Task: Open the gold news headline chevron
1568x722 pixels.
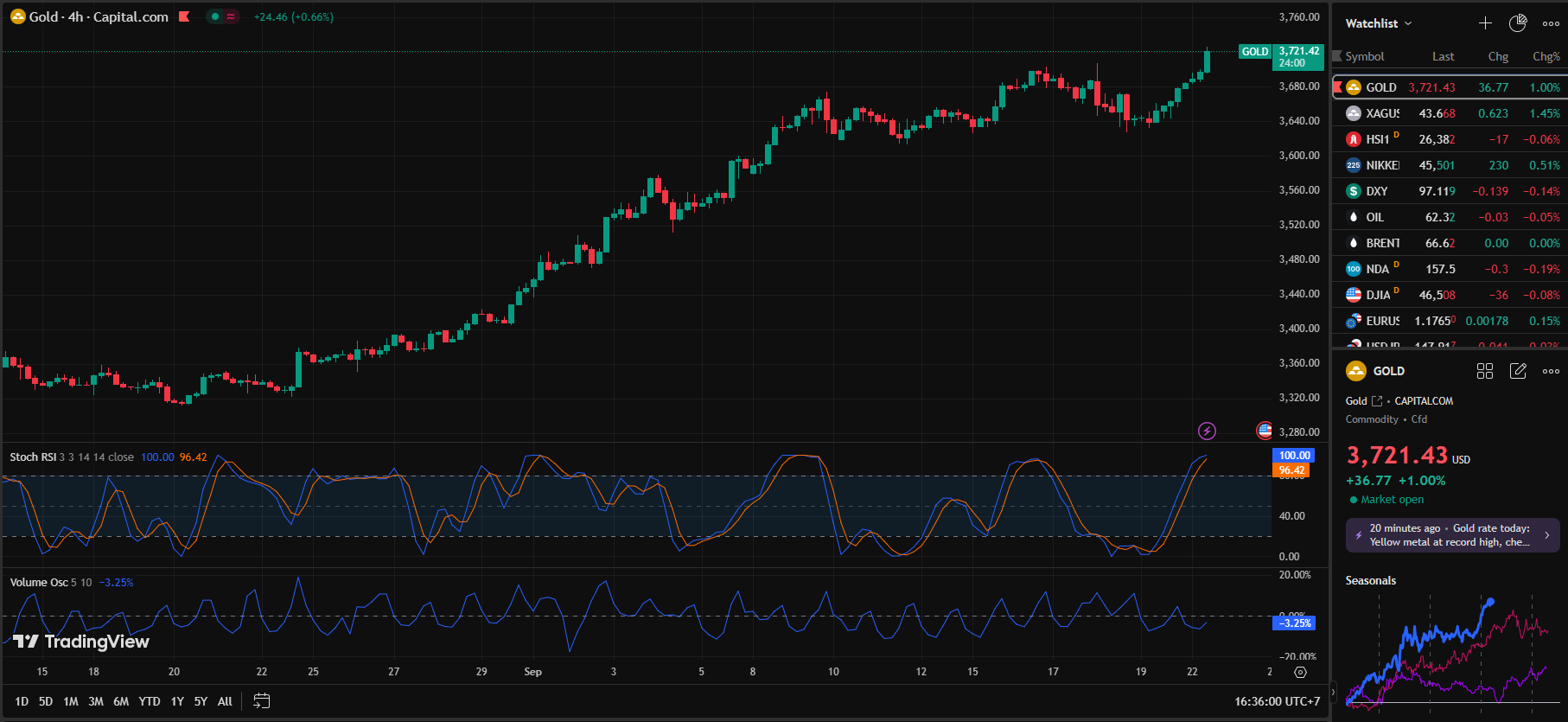Action: tap(1546, 535)
